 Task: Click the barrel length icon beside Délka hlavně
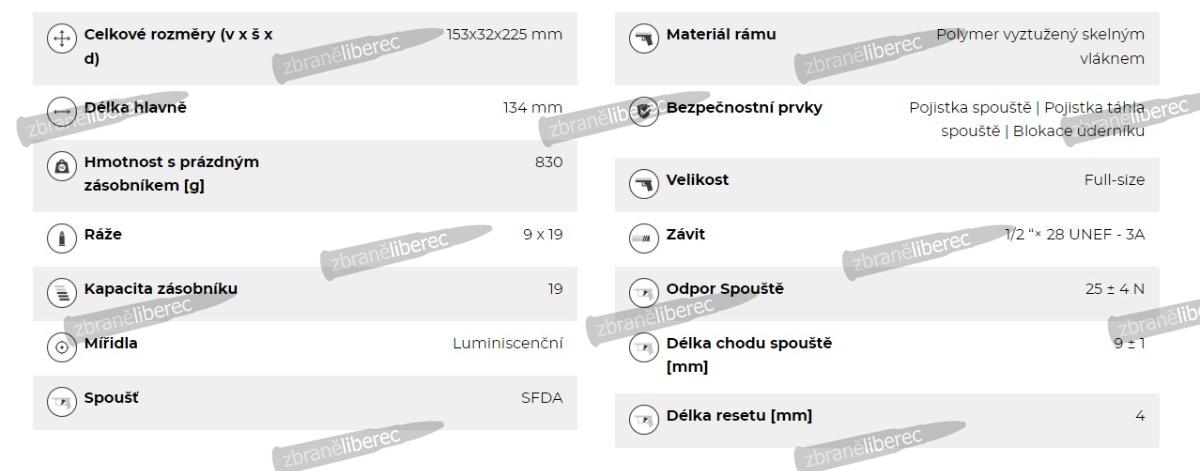[x=60, y=109]
